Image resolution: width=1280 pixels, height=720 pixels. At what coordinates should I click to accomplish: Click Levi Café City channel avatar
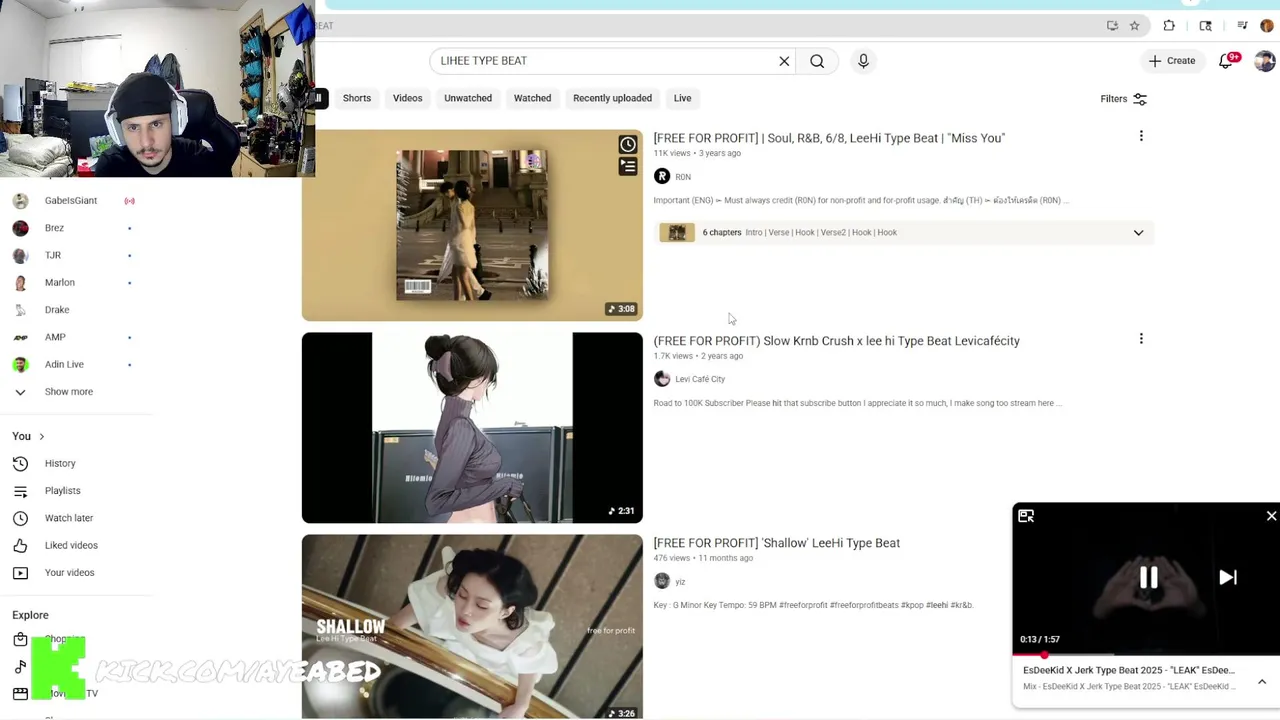click(x=662, y=379)
